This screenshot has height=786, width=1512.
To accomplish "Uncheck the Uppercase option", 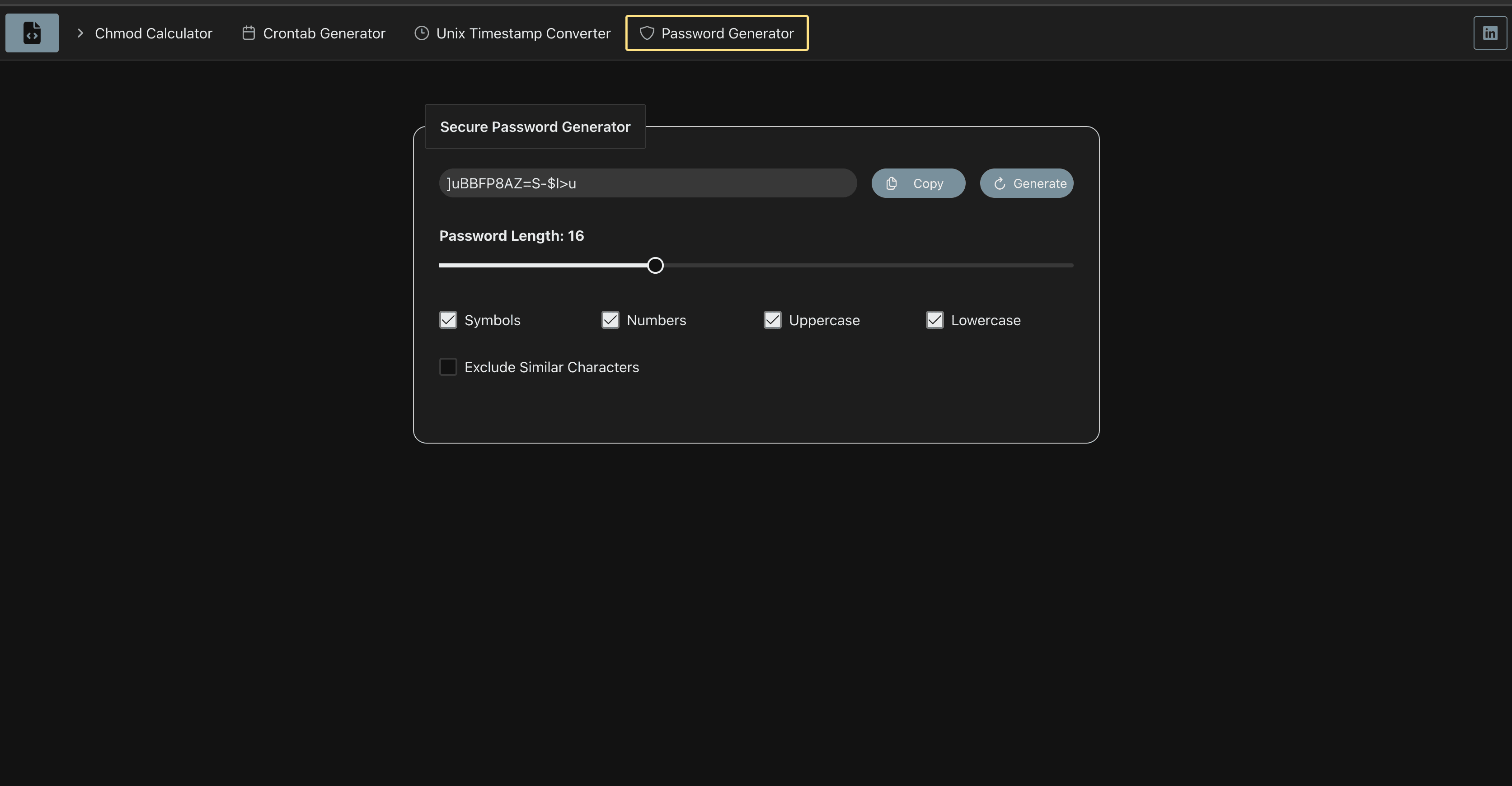I will coord(772,320).
